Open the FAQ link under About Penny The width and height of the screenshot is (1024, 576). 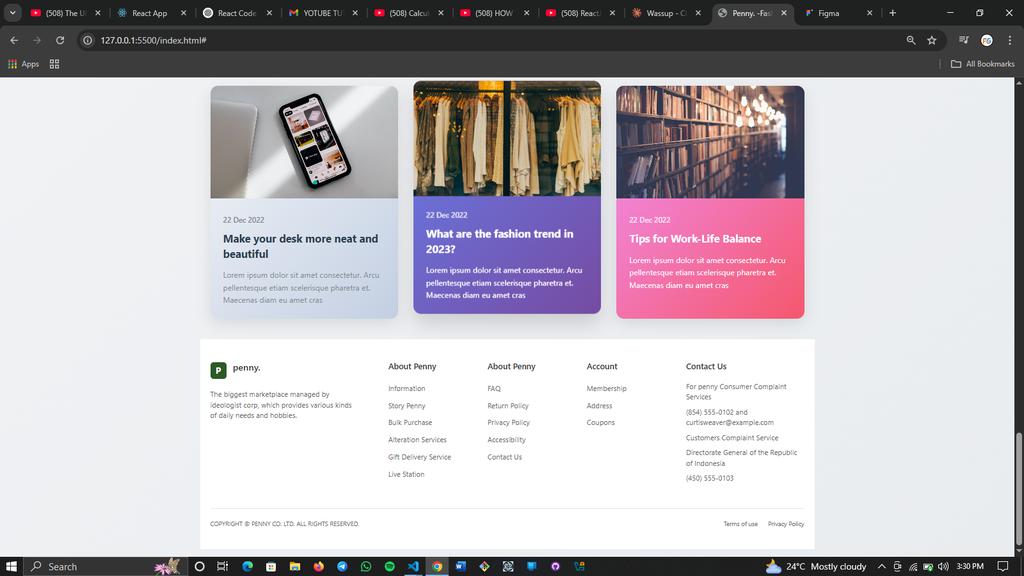point(494,388)
